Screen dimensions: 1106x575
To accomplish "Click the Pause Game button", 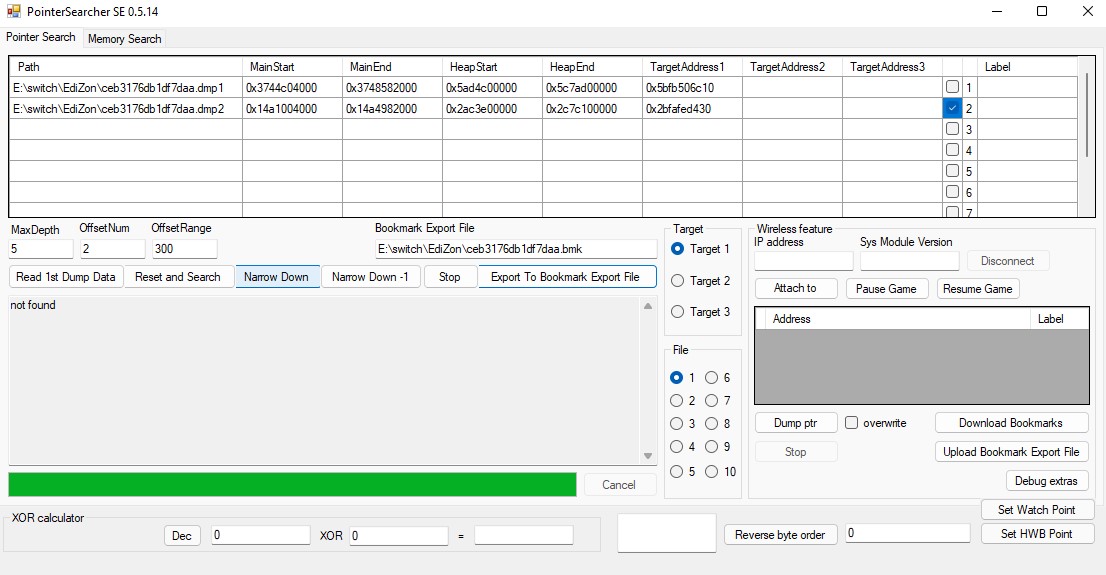I will [x=886, y=289].
